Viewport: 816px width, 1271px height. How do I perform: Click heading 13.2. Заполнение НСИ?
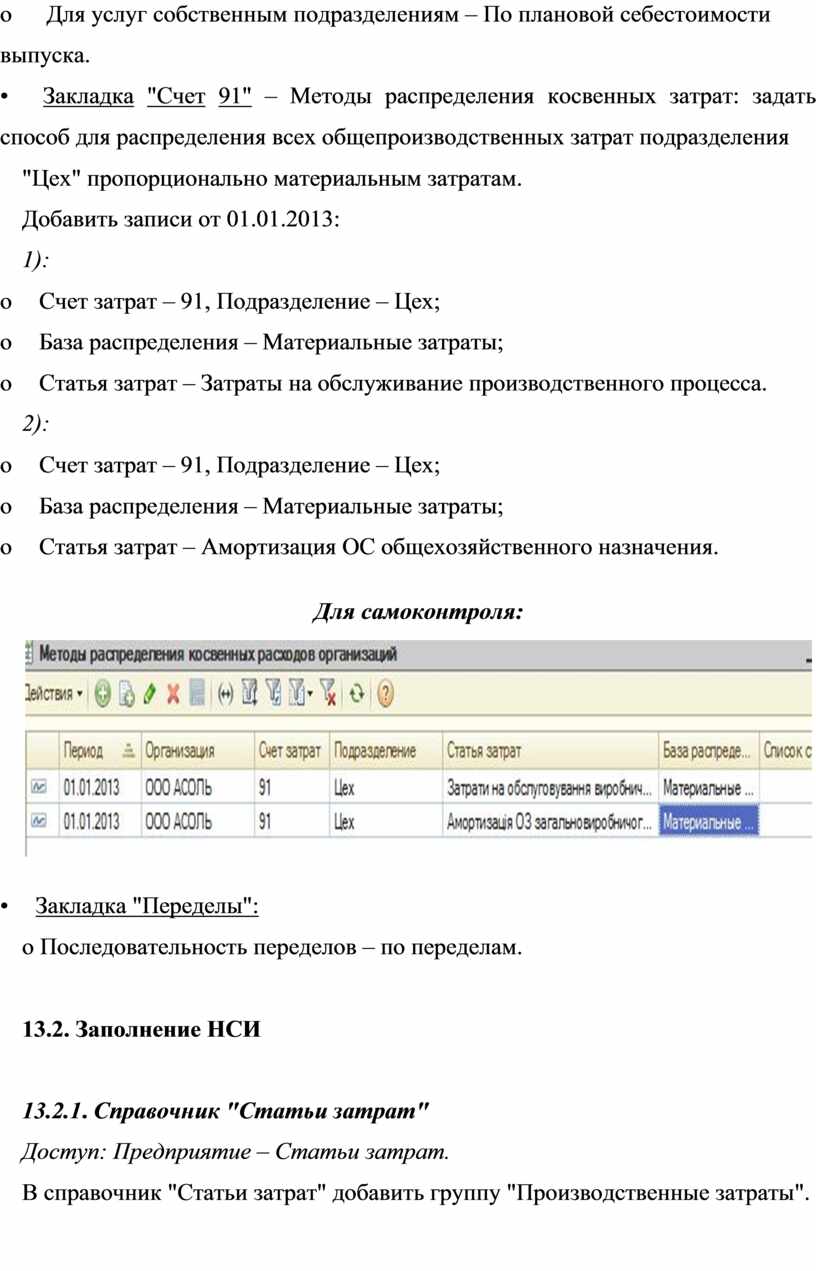pyautogui.click(x=141, y=1029)
